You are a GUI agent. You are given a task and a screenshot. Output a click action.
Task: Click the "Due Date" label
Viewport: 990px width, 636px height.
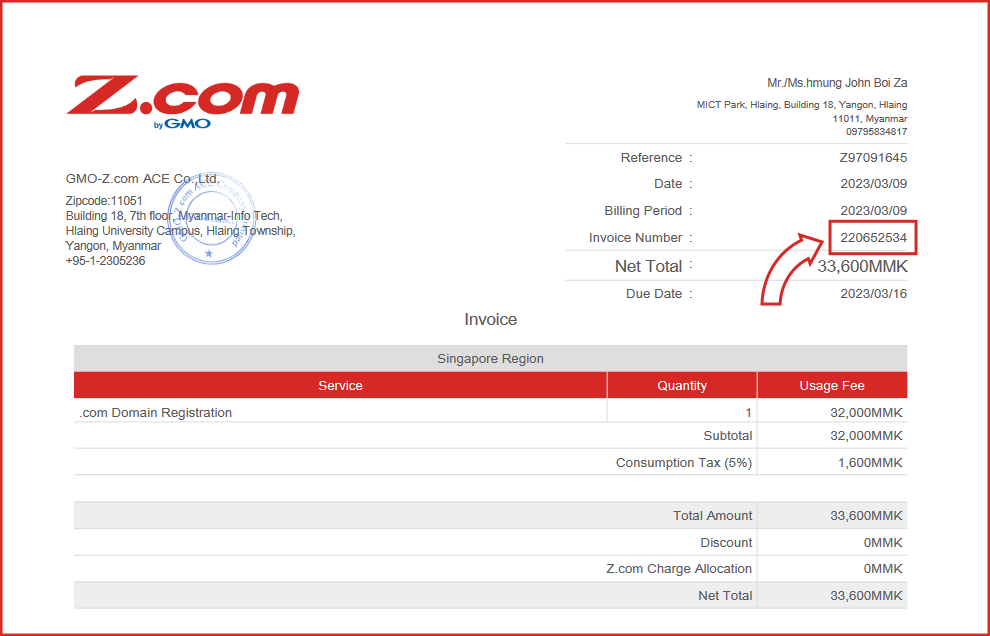[x=654, y=294]
